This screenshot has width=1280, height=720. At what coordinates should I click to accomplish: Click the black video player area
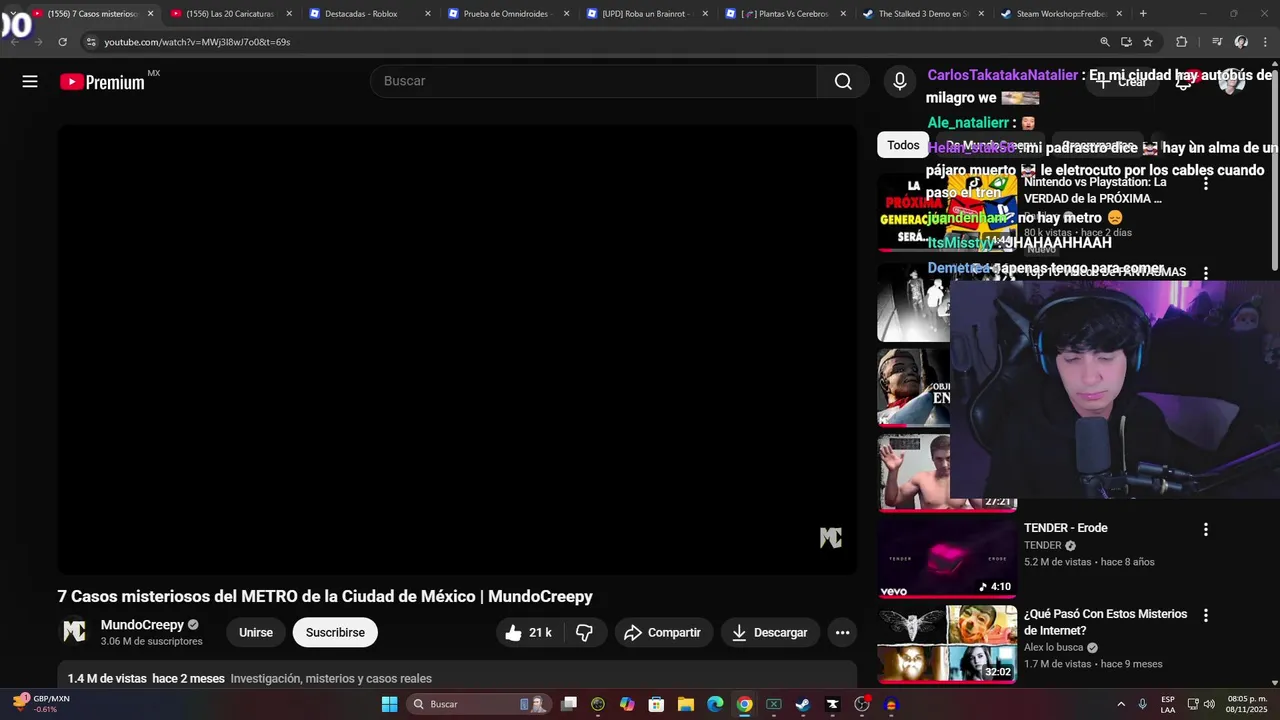[457, 349]
